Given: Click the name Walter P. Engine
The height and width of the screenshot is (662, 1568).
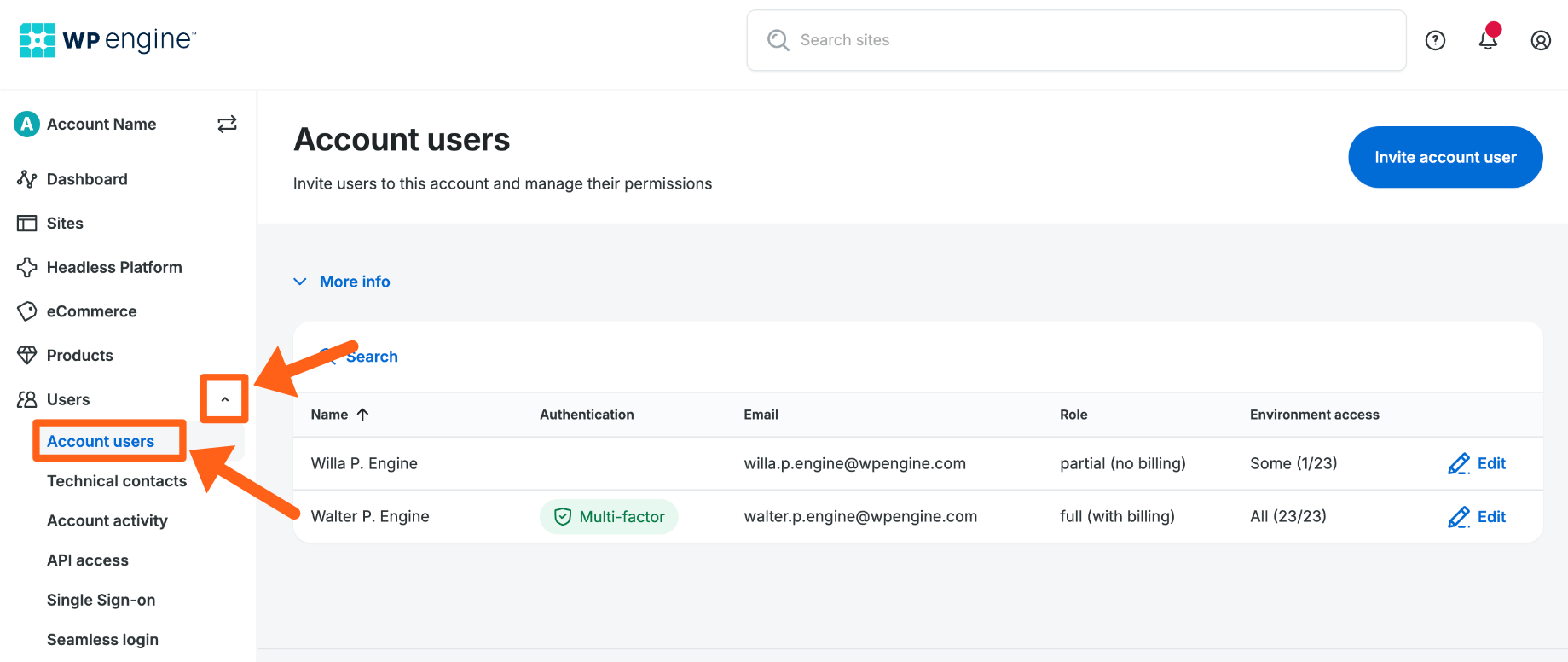Looking at the screenshot, I should 370,517.
